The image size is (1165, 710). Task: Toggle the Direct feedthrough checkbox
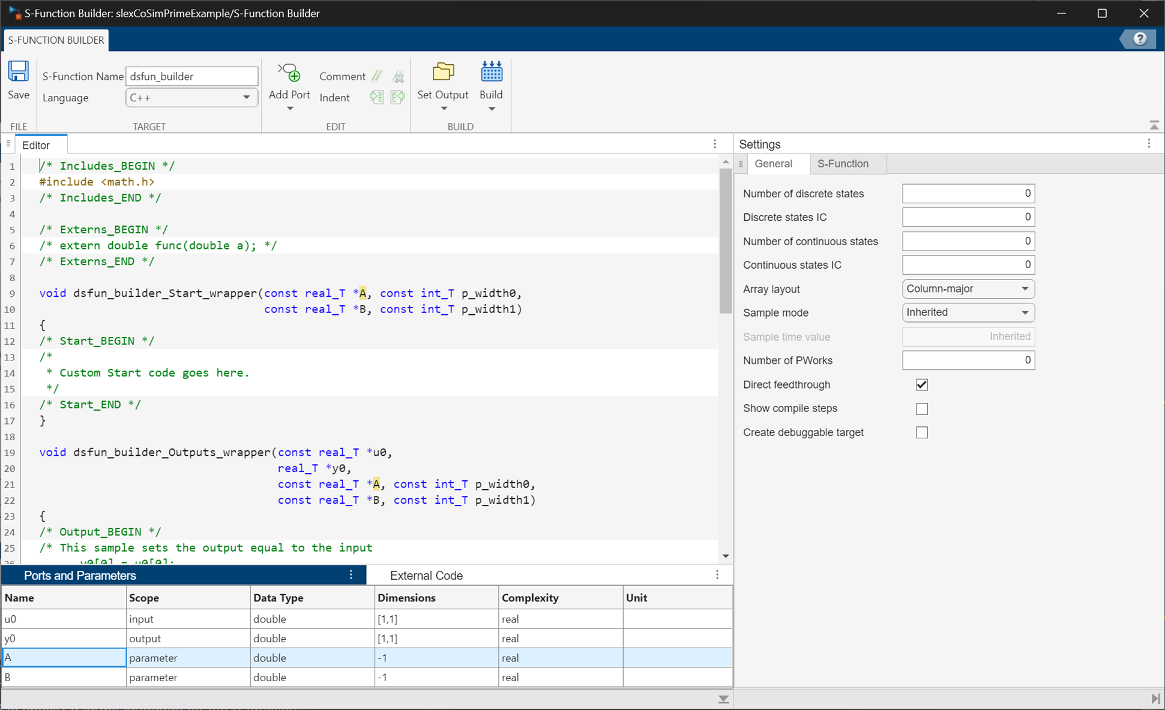tap(921, 384)
